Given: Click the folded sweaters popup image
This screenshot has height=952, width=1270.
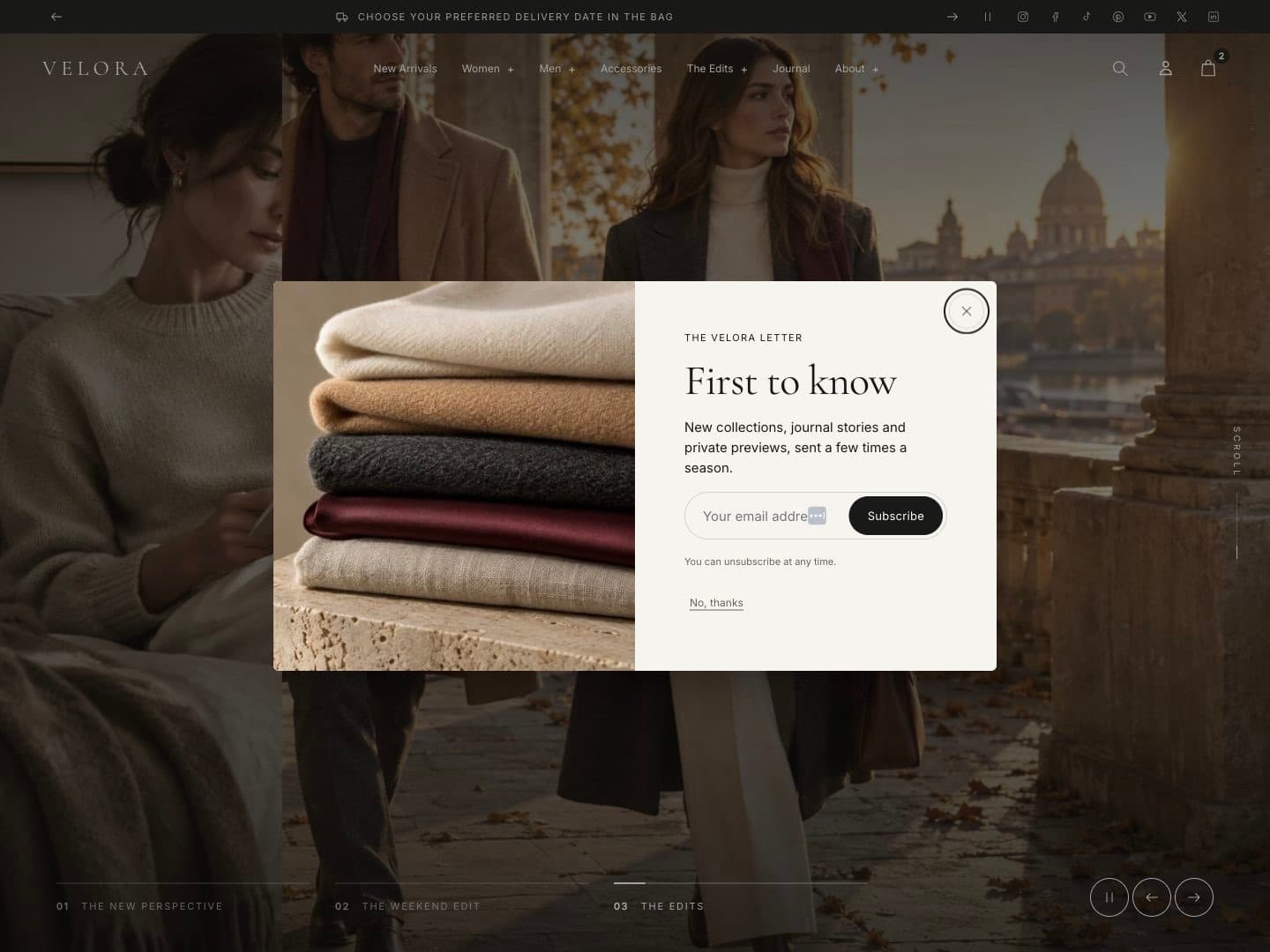Looking at the screenshot, I should pos(454,476).
